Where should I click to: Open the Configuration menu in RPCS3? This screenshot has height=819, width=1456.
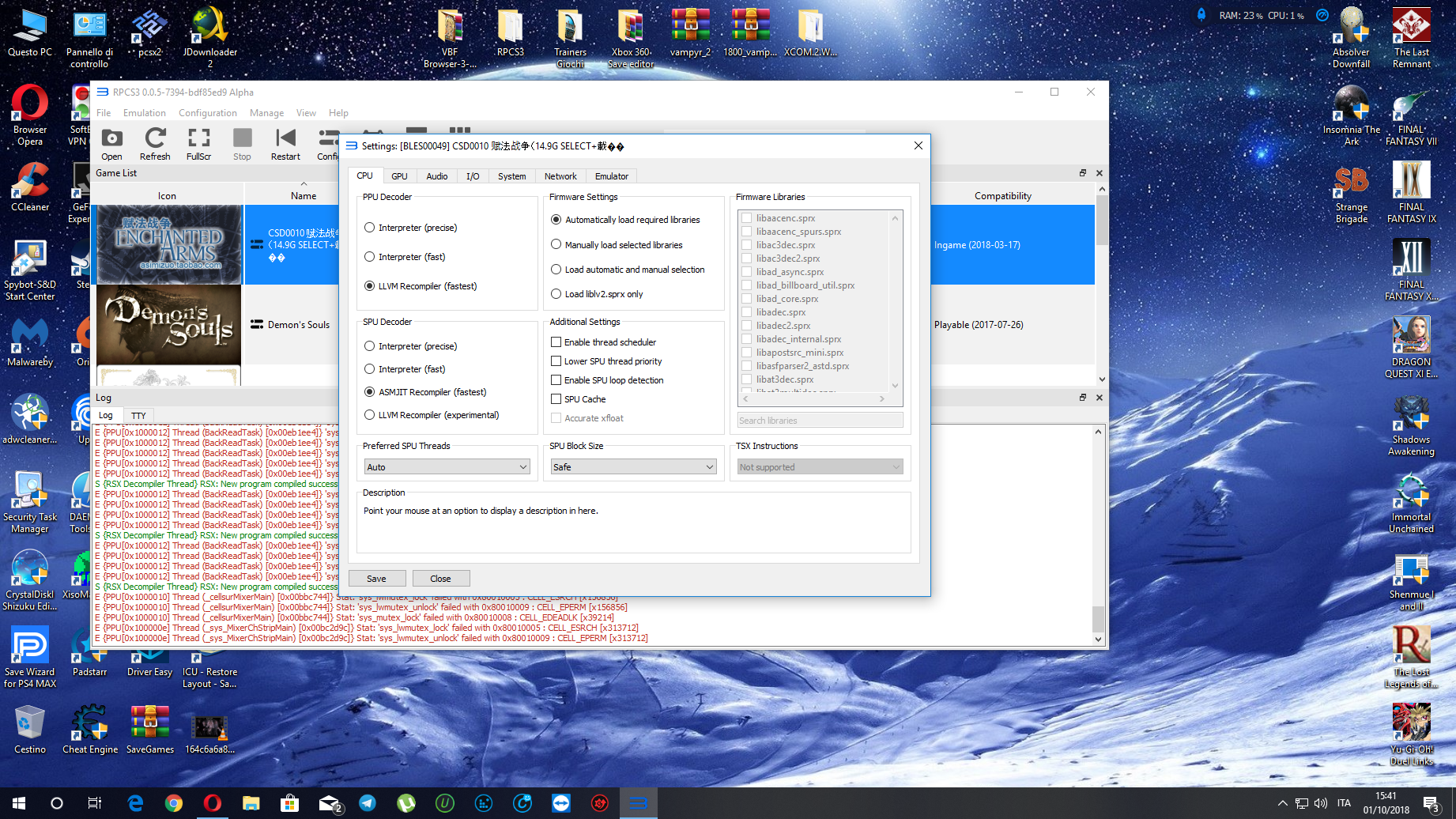click(207, 113)
